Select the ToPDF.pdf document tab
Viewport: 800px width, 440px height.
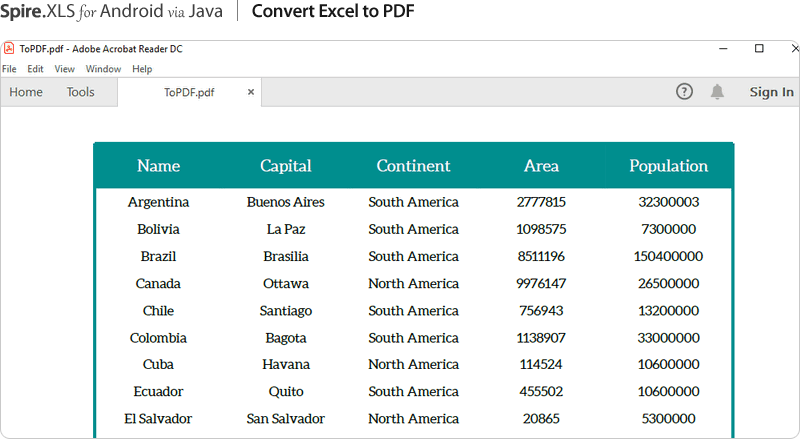coord(189,92)
